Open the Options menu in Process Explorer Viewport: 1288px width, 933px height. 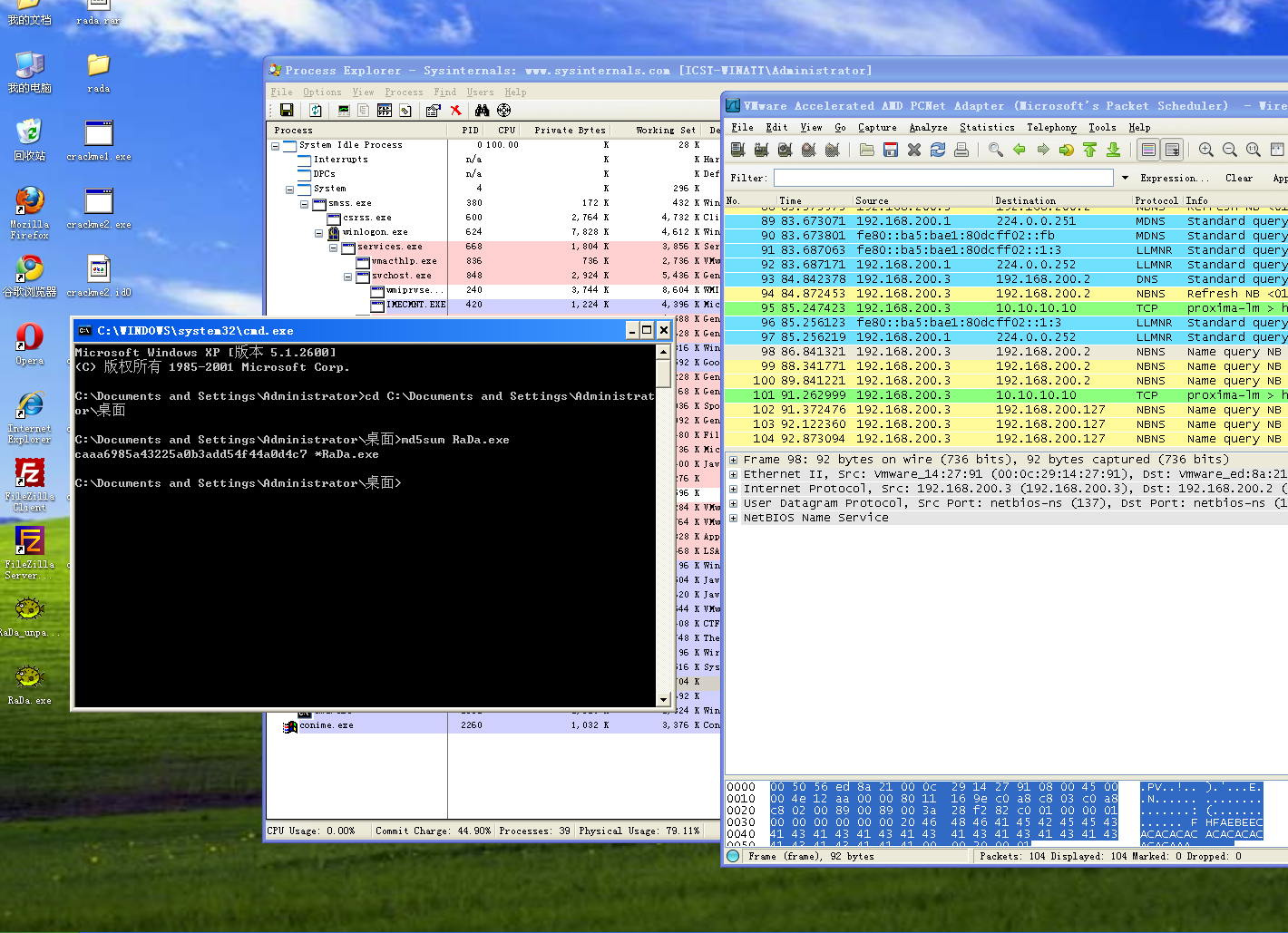[x=322, y=92]
